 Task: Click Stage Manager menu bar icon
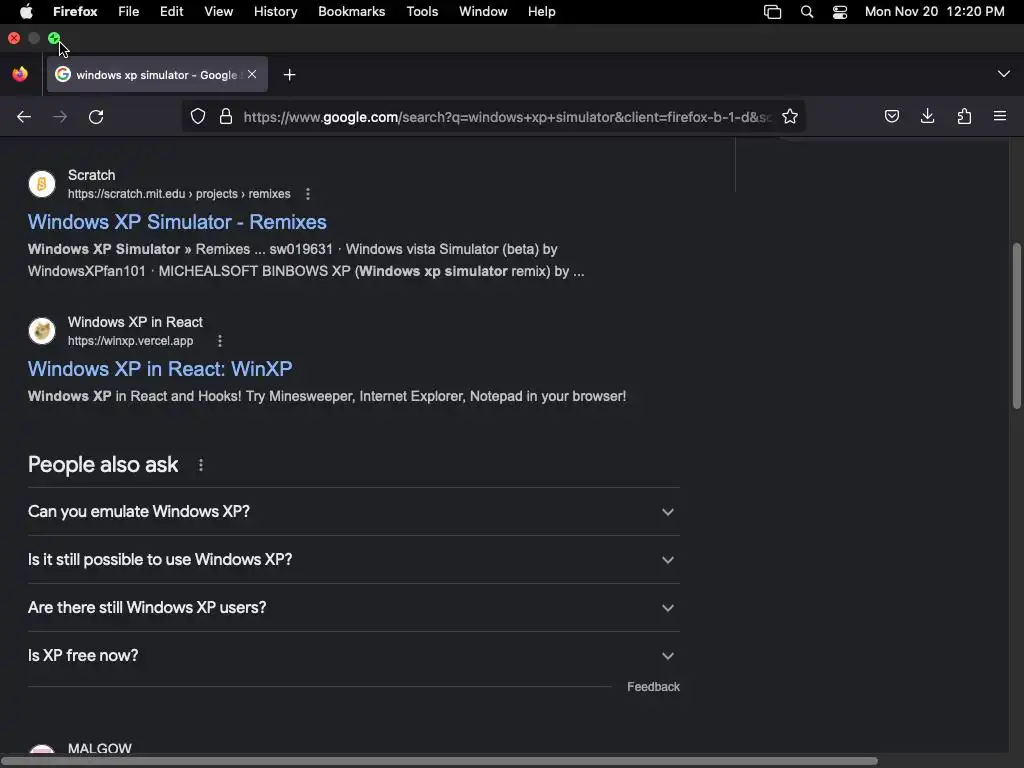[x=773, y=12]
